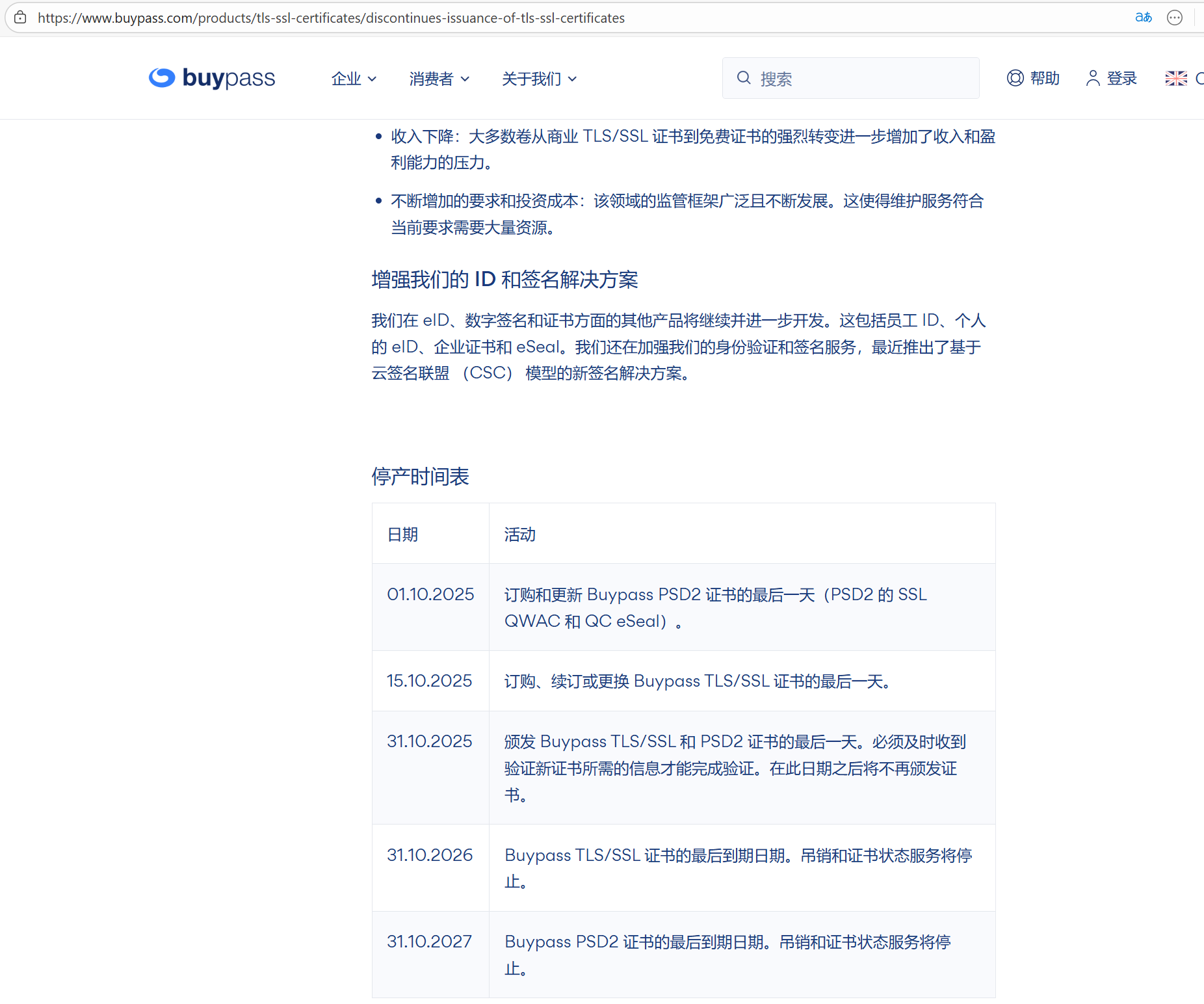1204x1004 pixels.
Task: Click the search magnifier icon
Action: 744,78
